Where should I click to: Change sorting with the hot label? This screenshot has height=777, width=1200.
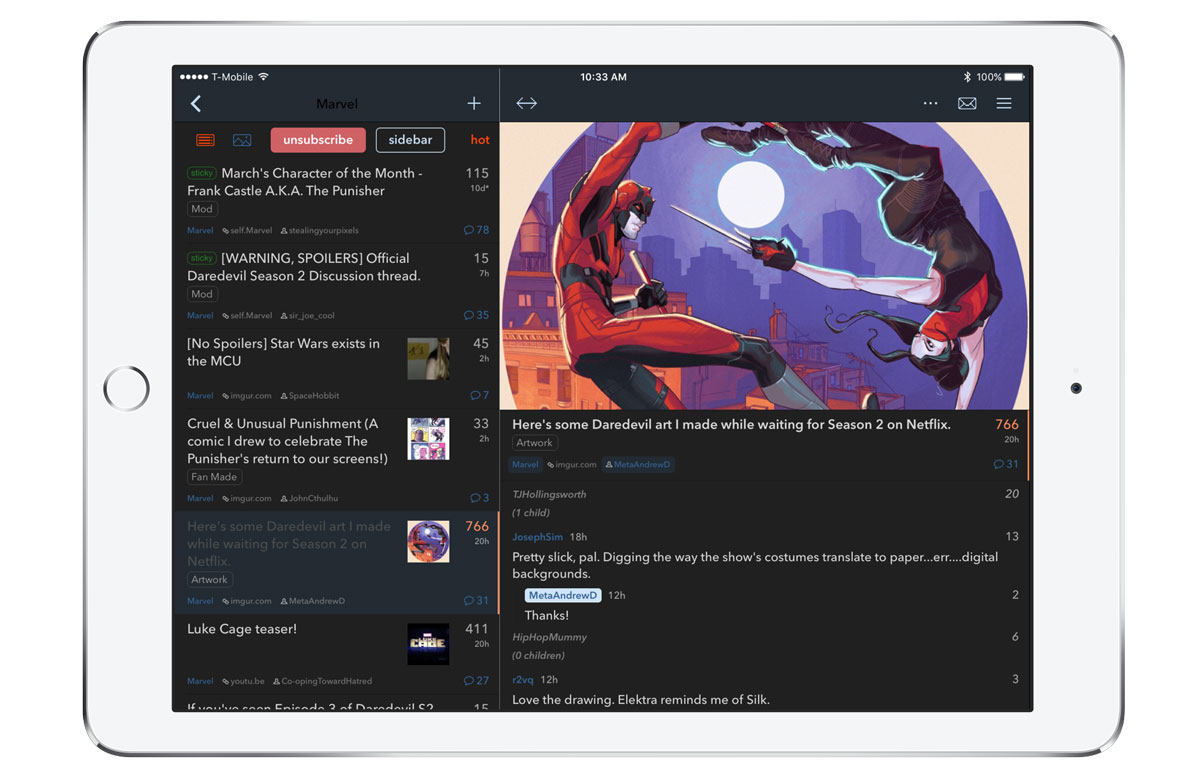click(480, 140)
